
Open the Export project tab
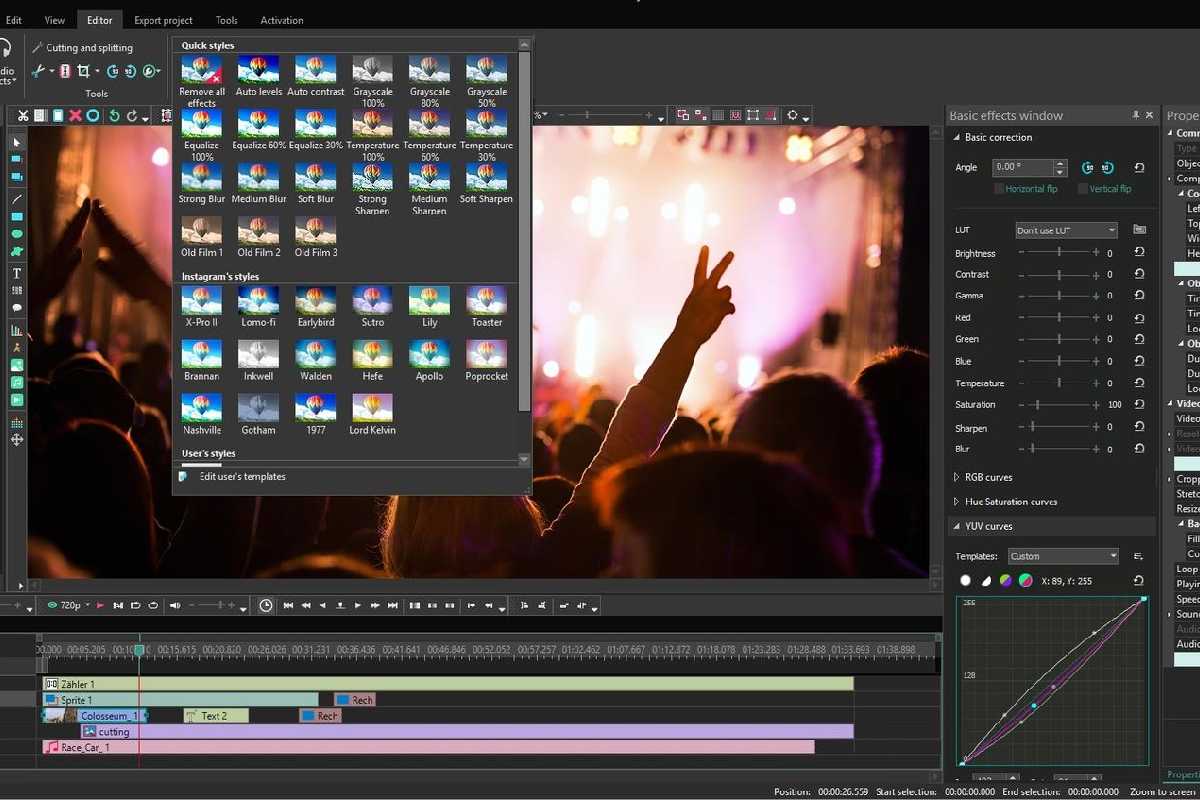163,20
